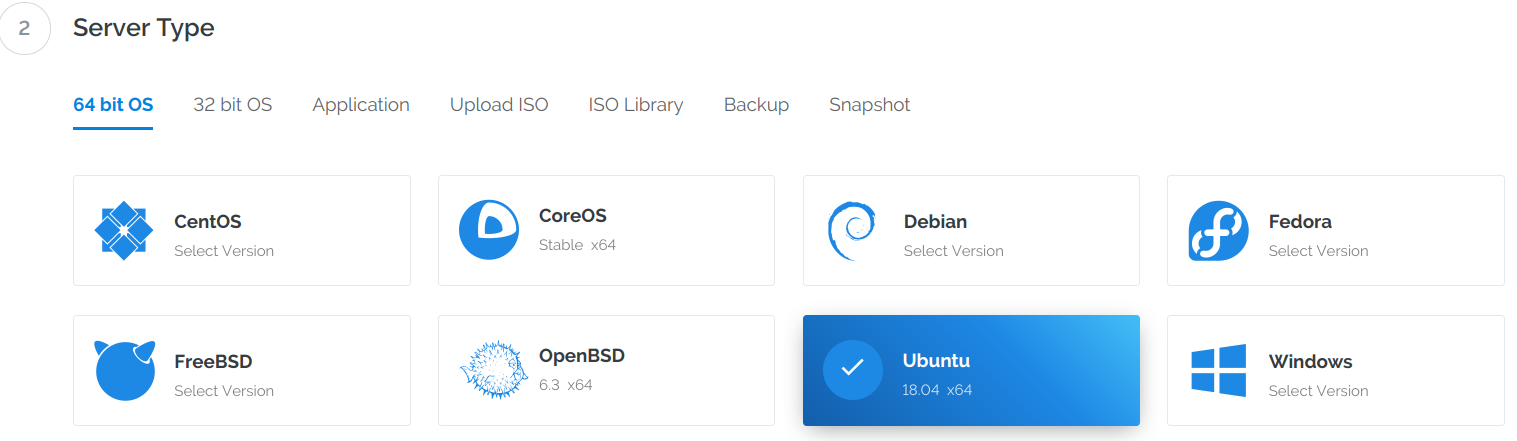This screenshot has width=1517, height=441.
Task: Click the Ubuntu 18.04 x64 version text
Action: click(937, 390)
